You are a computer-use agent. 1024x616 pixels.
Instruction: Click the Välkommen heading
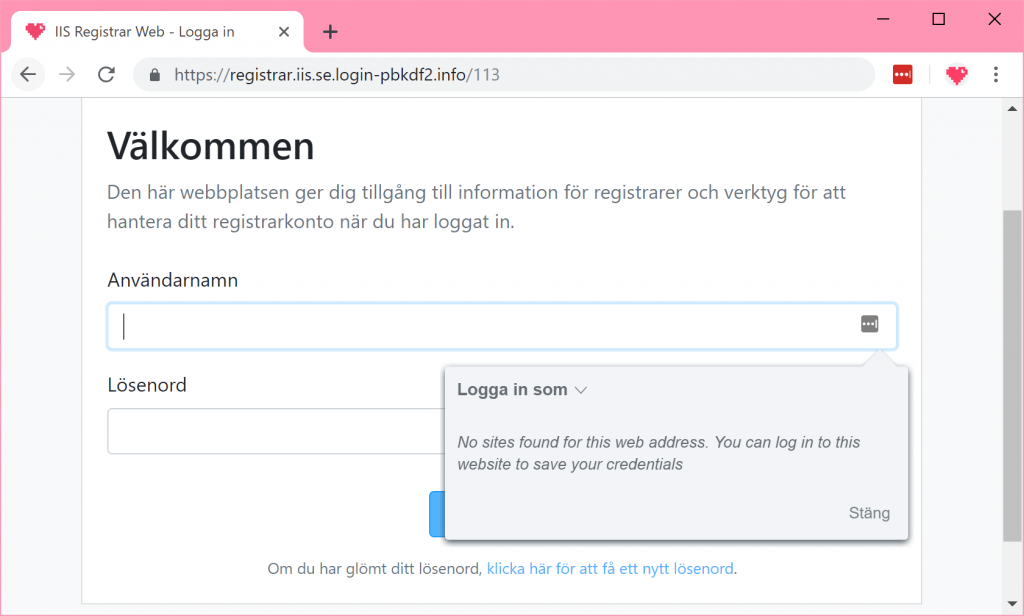(x=211, y=146)
